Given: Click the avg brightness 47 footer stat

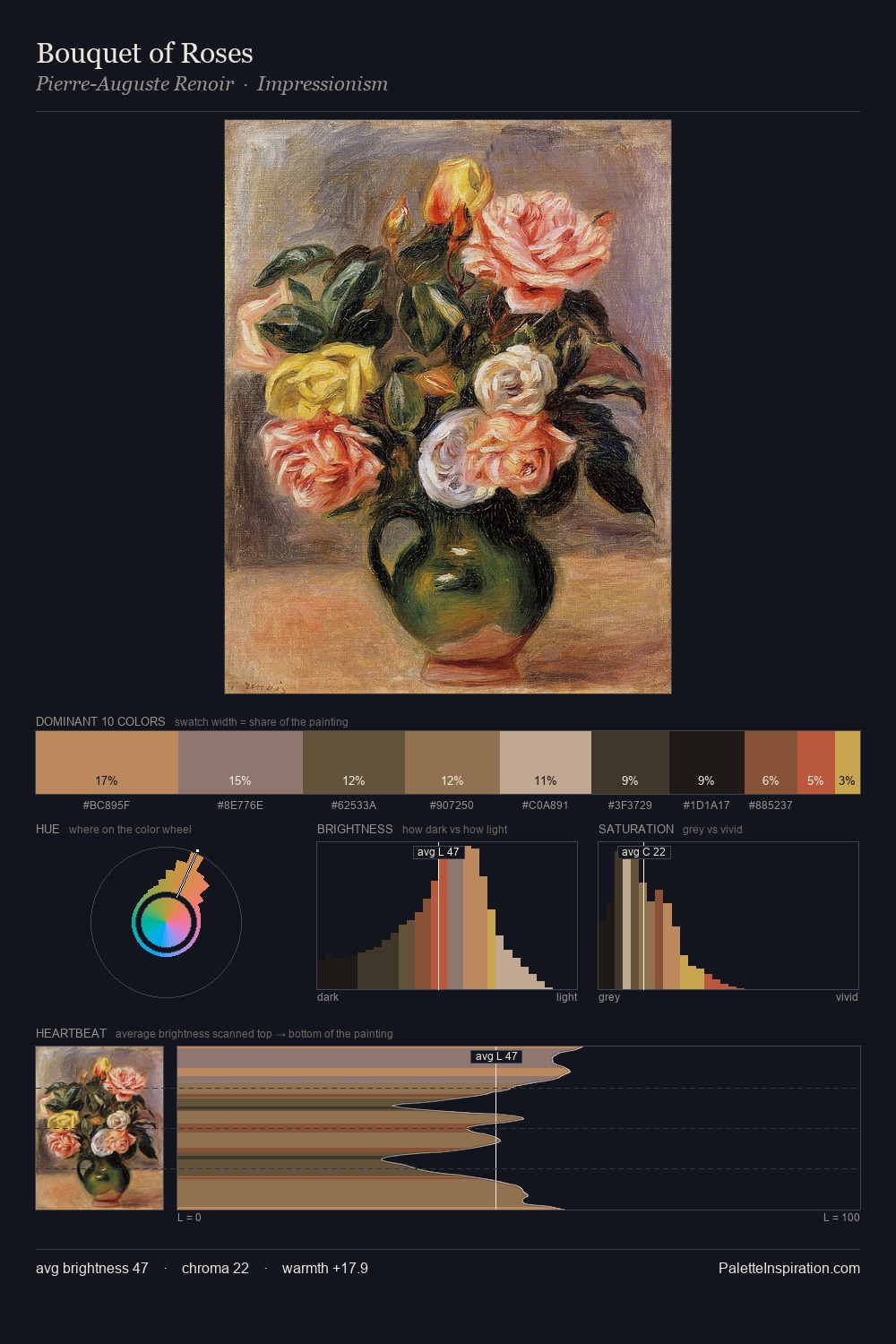Looking at the screenshot, I should tap(92, 1268).
